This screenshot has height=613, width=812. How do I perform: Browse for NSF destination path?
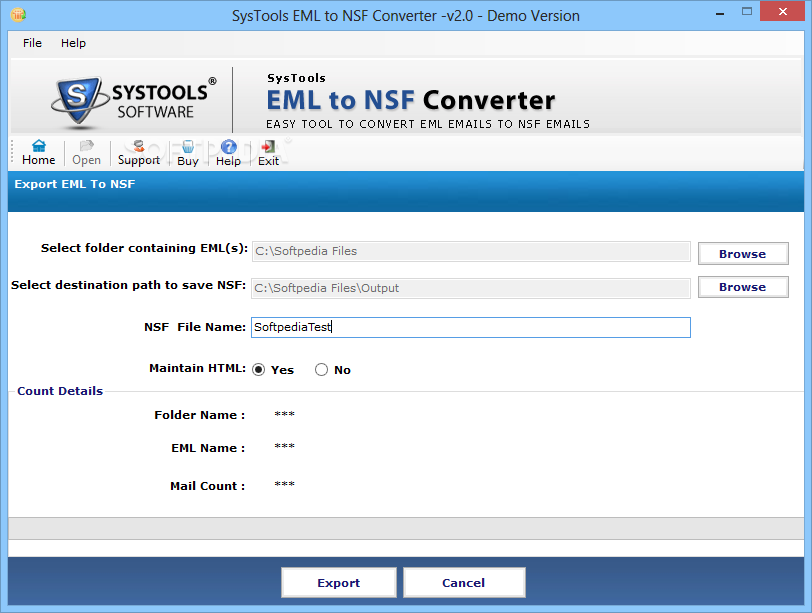coord(743,287)
